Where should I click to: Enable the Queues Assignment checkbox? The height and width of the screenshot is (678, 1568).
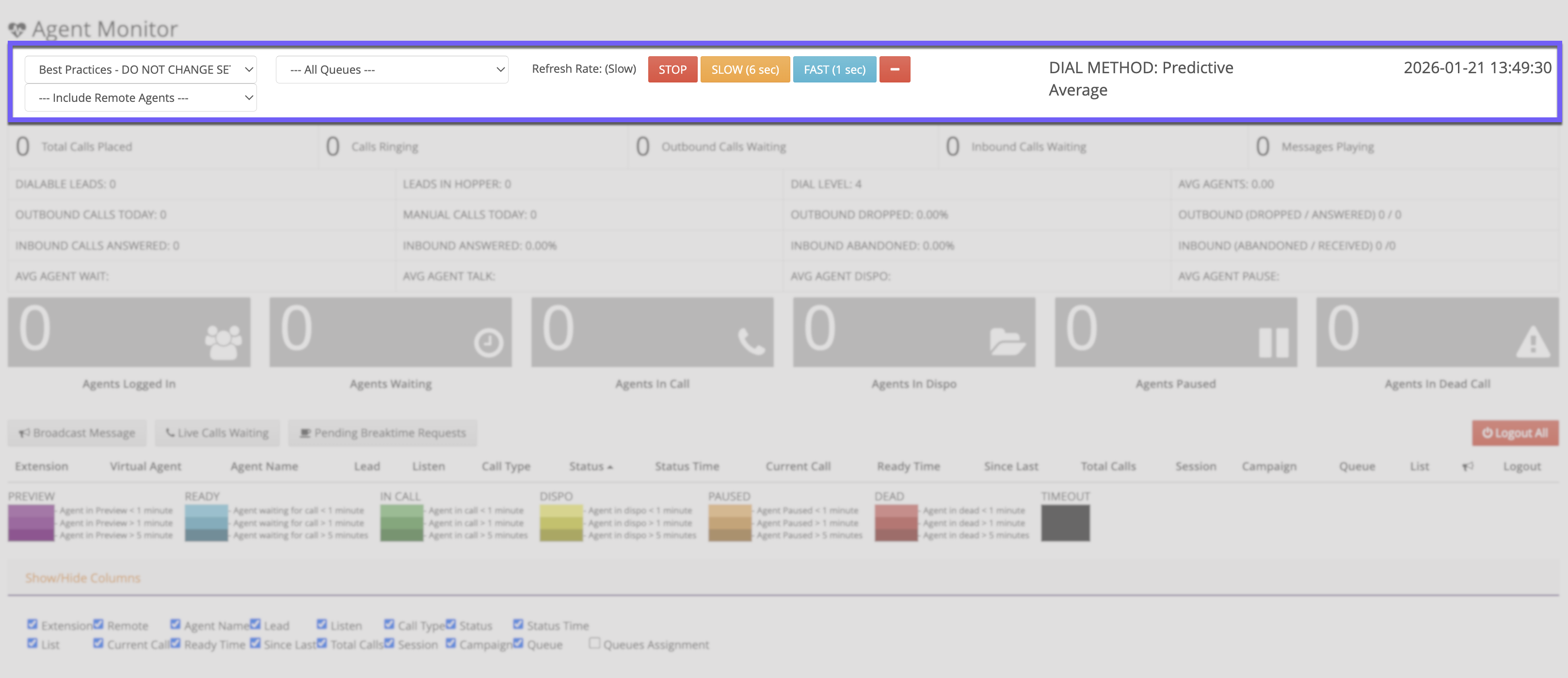pyautogui.click(x=595, y=643)
